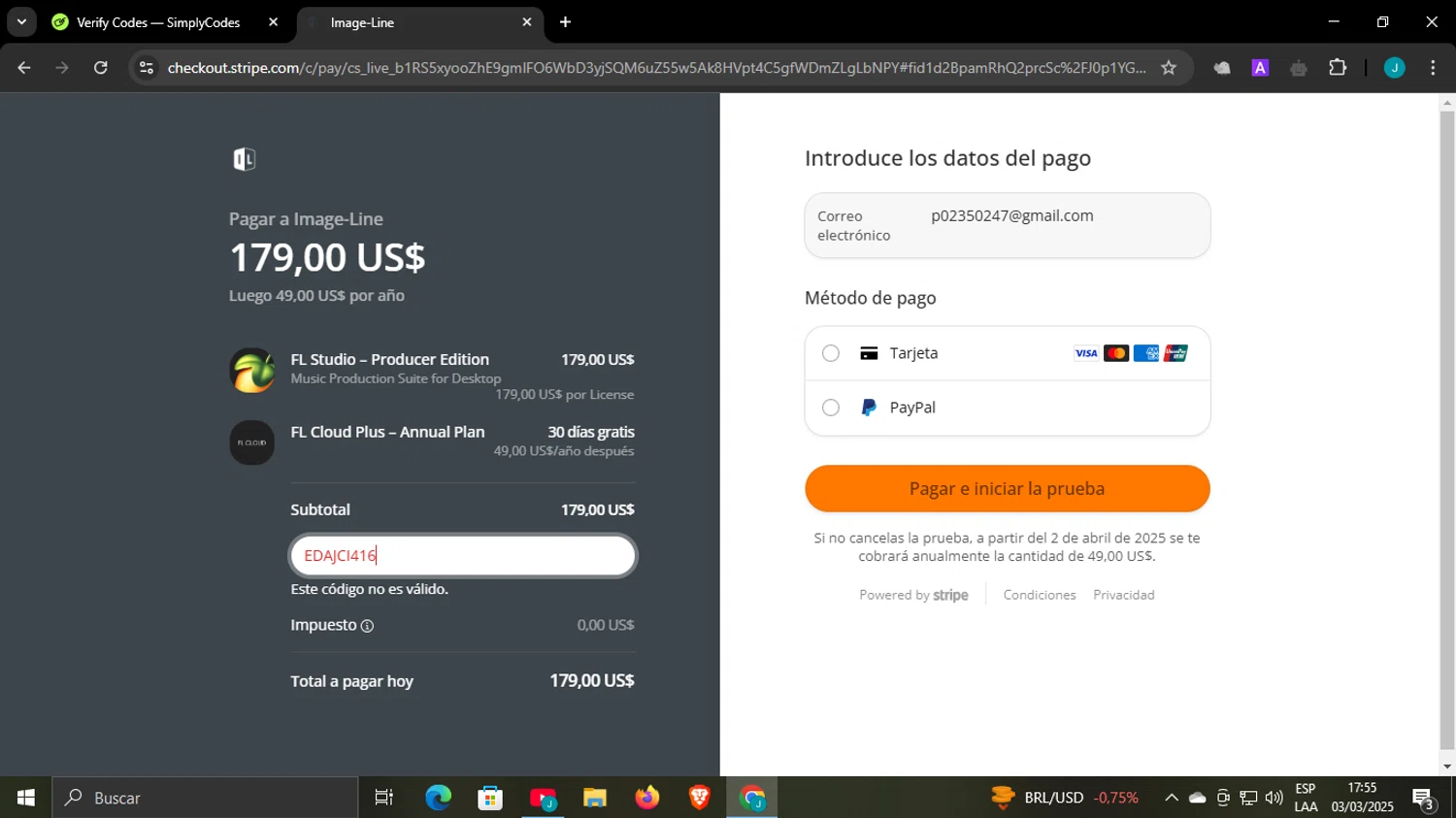This screenshot has width=1456, height=818.
Task: Select the PayPal payment radio button
Action: point(831,408)
